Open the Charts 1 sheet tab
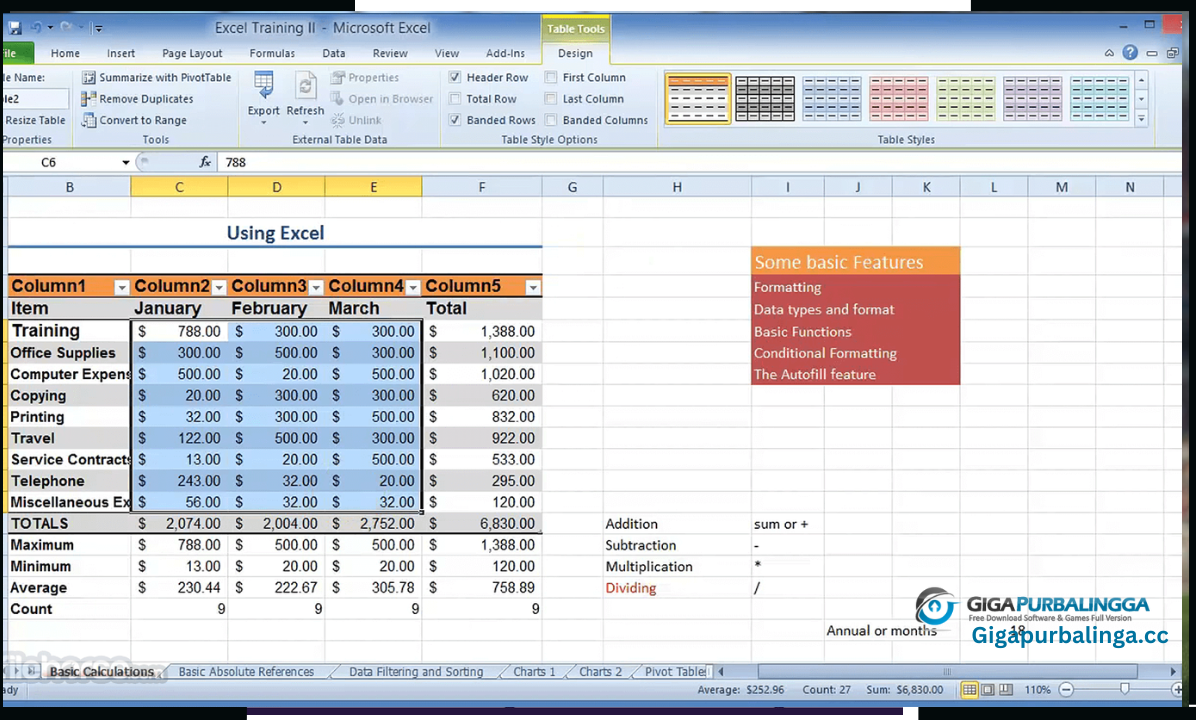This screenshot has height=720, width=1200. click(534, 672)
